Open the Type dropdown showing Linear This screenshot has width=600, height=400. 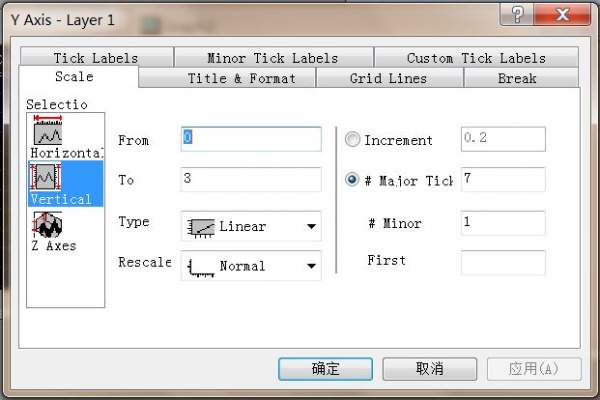[x=251, y=226]
